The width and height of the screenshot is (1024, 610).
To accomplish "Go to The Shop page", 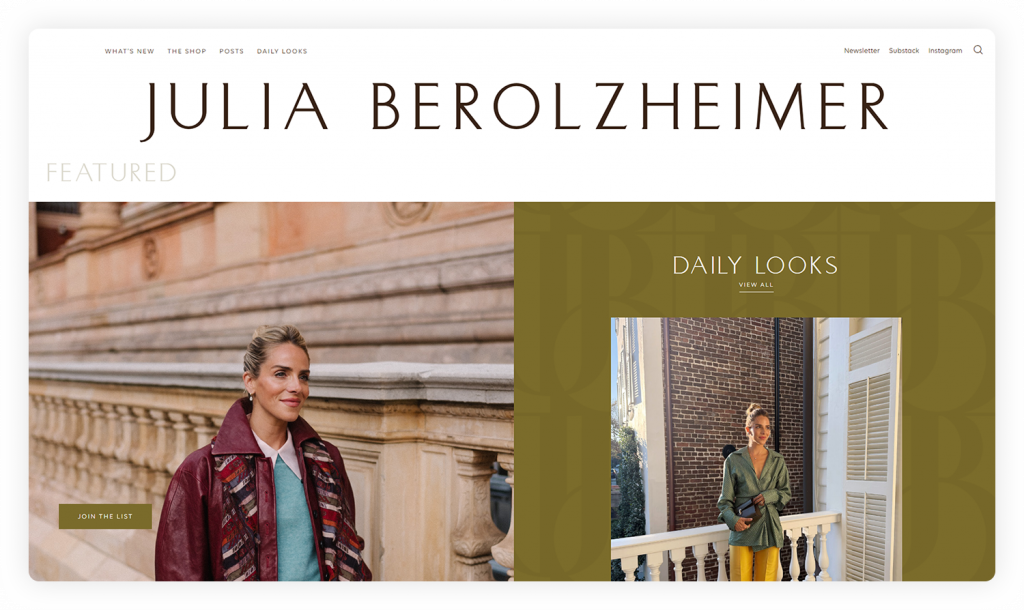I will (x=187, y=51).
